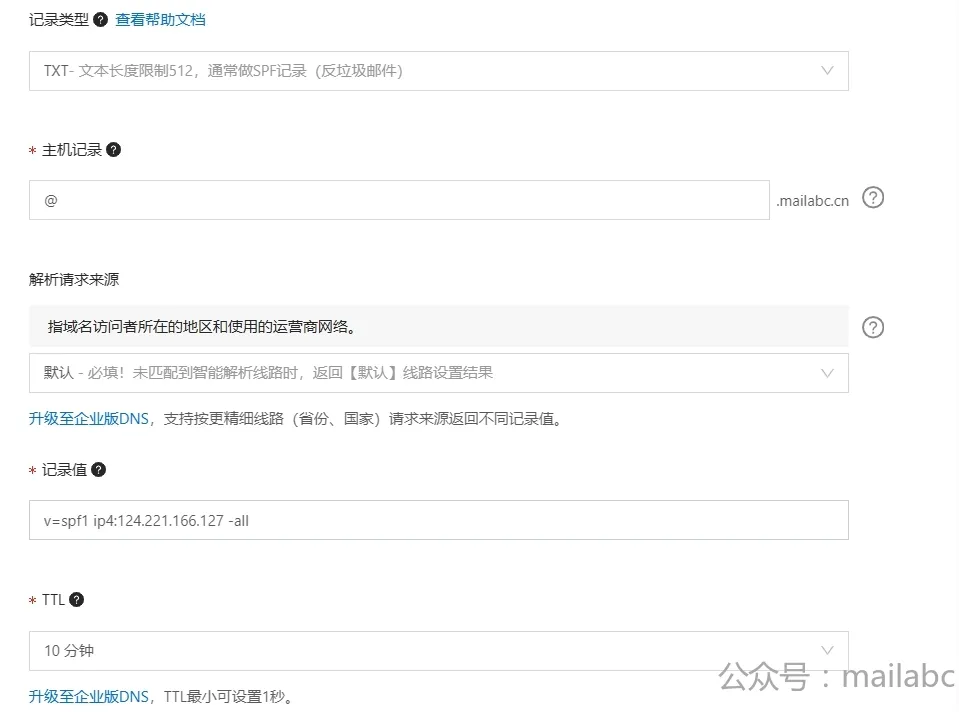Viewport: 959px width, 712px height.
Task: Open 查看帮助文档 link
Action: tap(160, 20)
